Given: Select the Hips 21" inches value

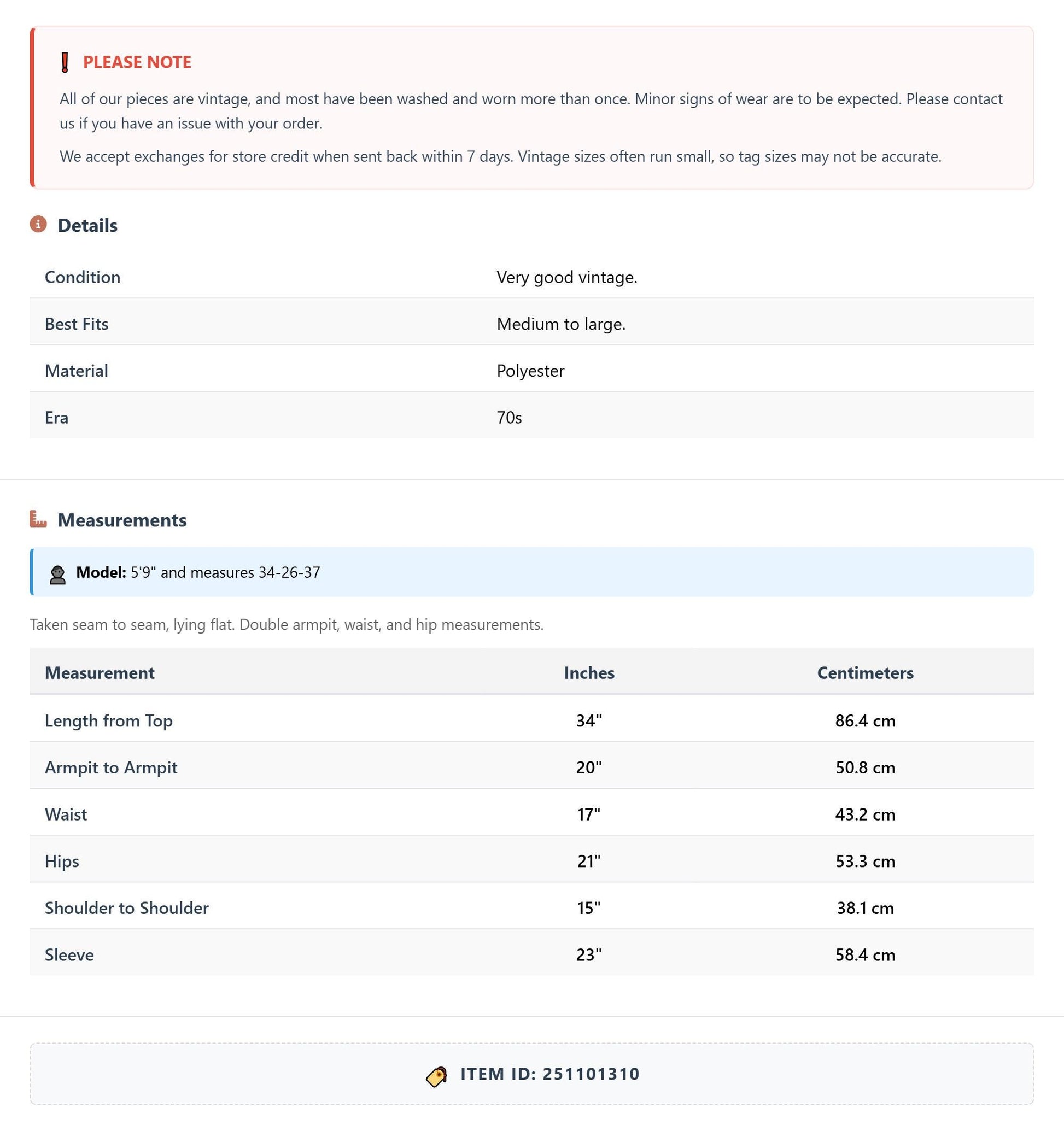Looking at the screenshot, I should tap(589, 861).
